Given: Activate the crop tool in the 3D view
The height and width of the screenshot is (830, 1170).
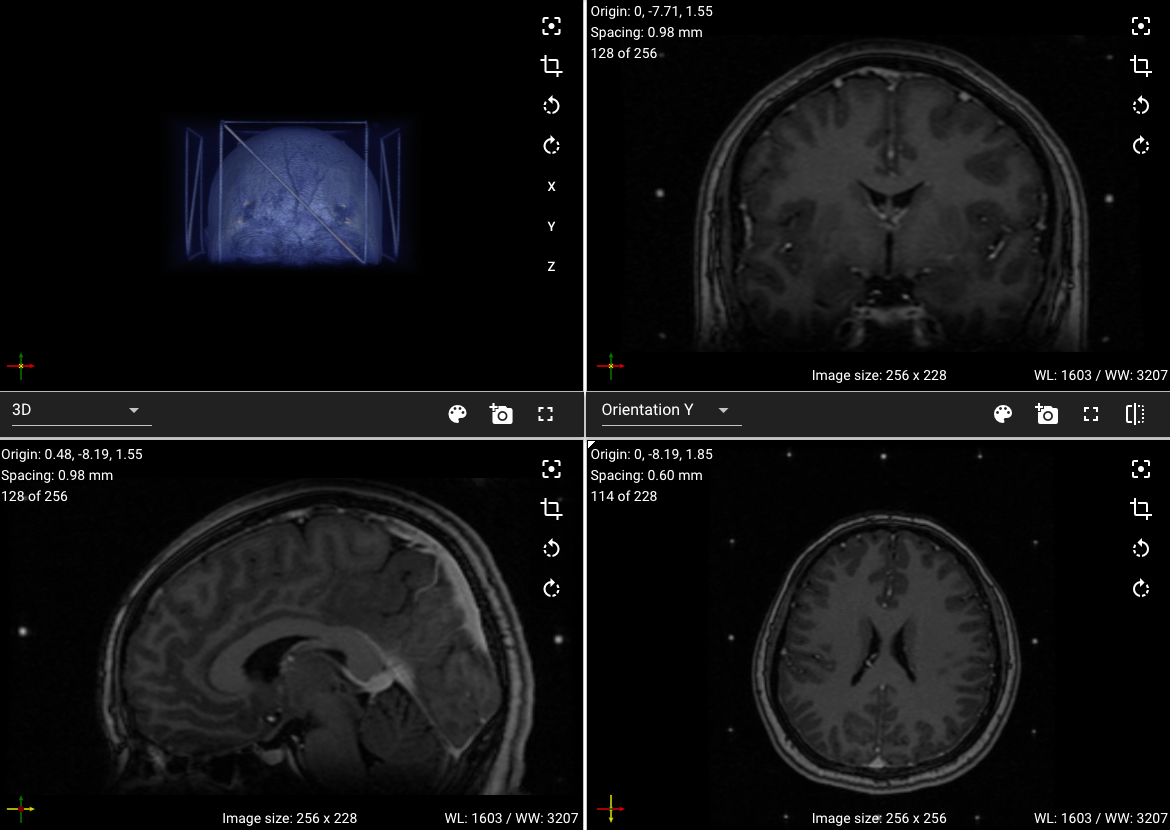Looking at the screenshot, I should [x=551, y=66].
